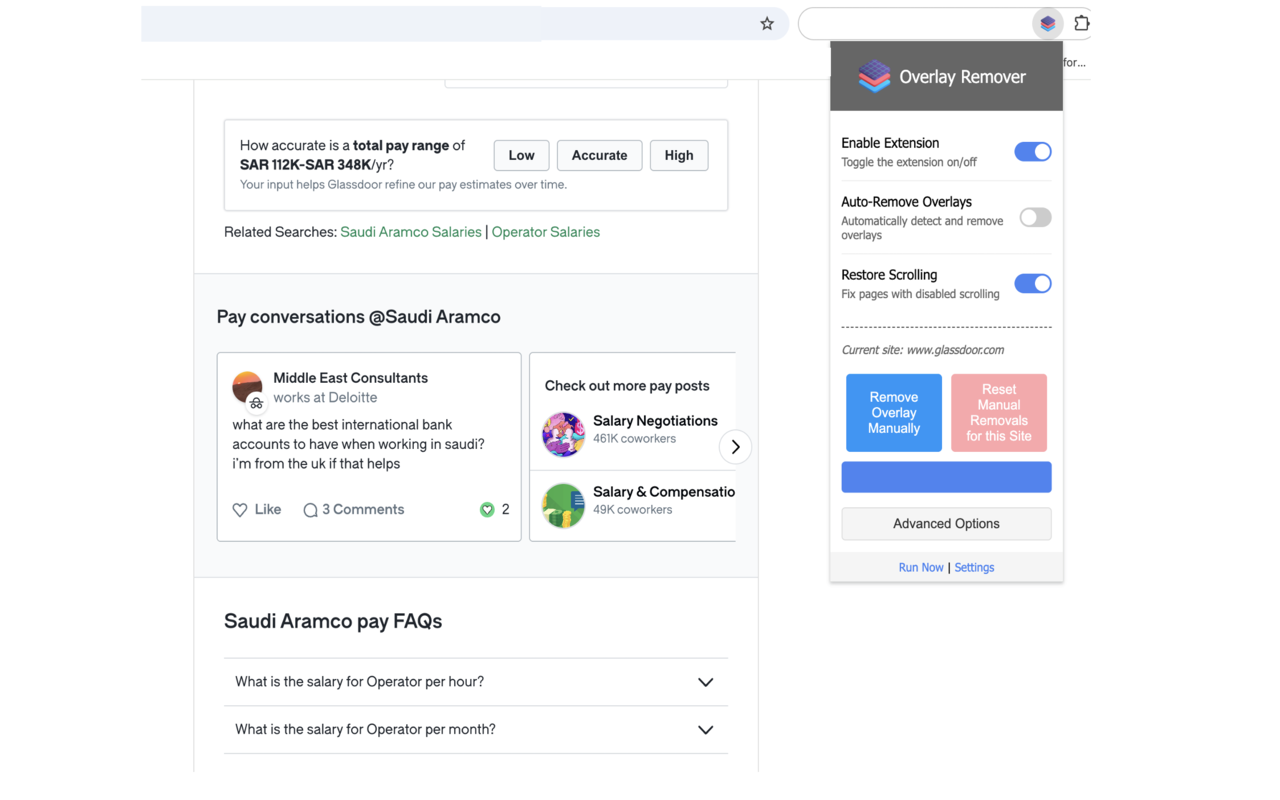Expand 'What is the salary for Operator per month?'
This screenshot has height=800, width=1280.
click(476, 730)
